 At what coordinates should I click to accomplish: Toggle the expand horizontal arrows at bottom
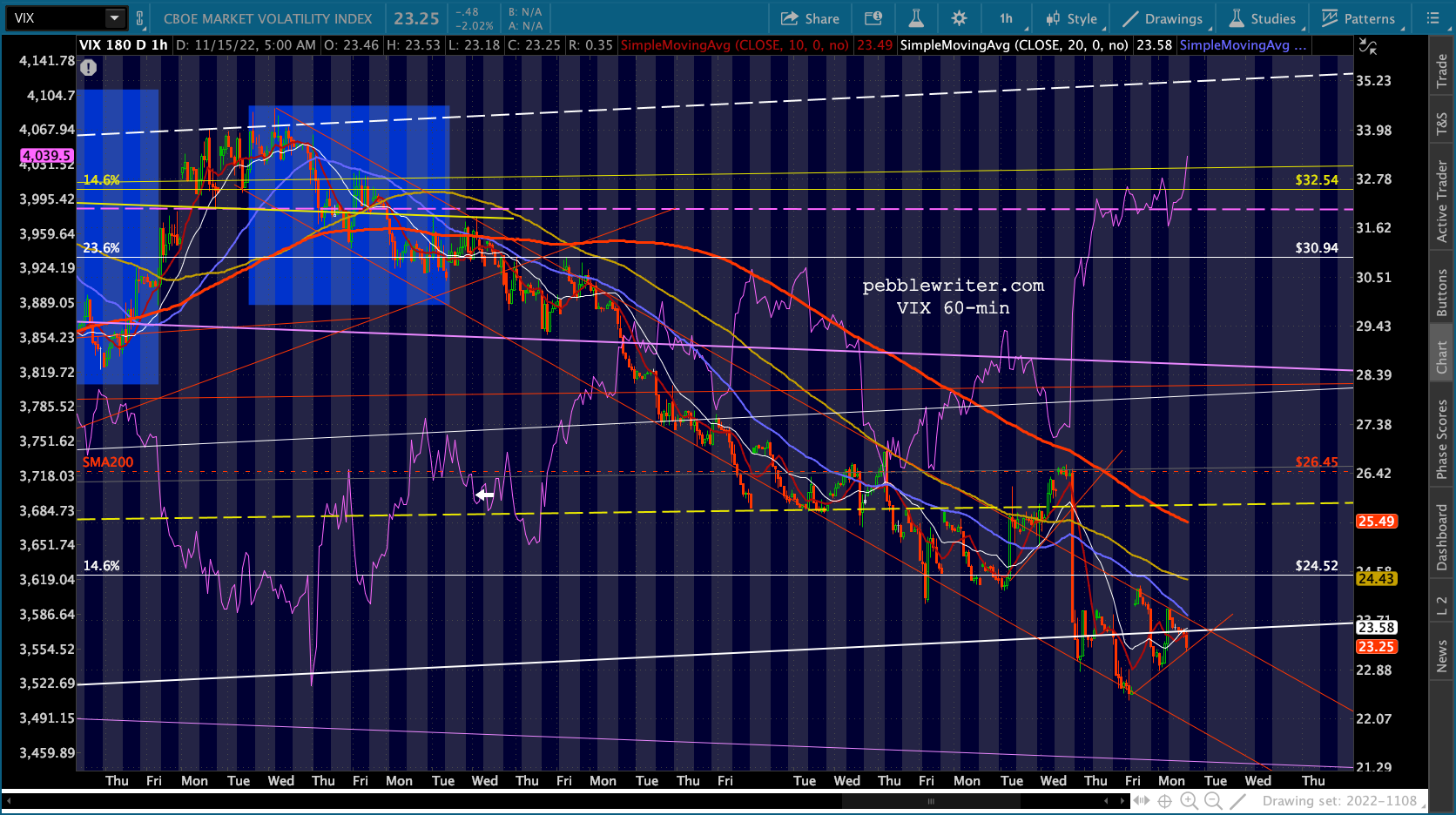(x=1141, y=801)
